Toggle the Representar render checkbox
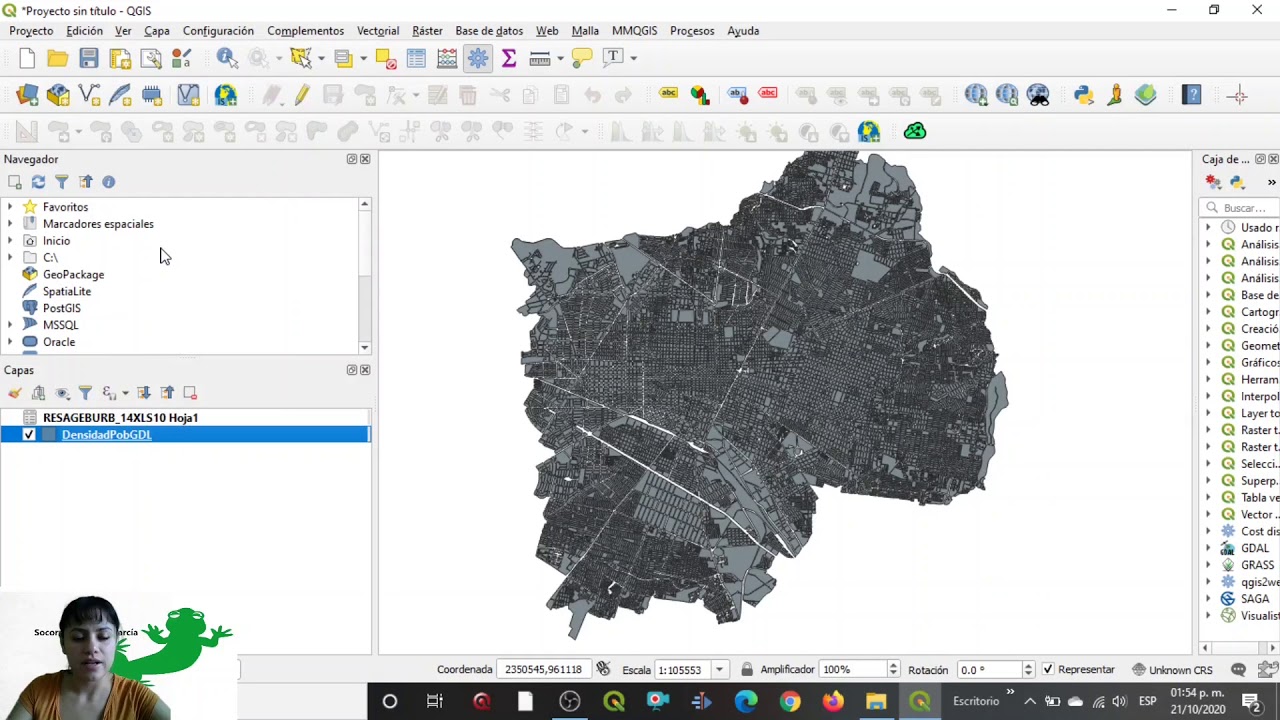The image size is (1280, 720). point(1047,669)
